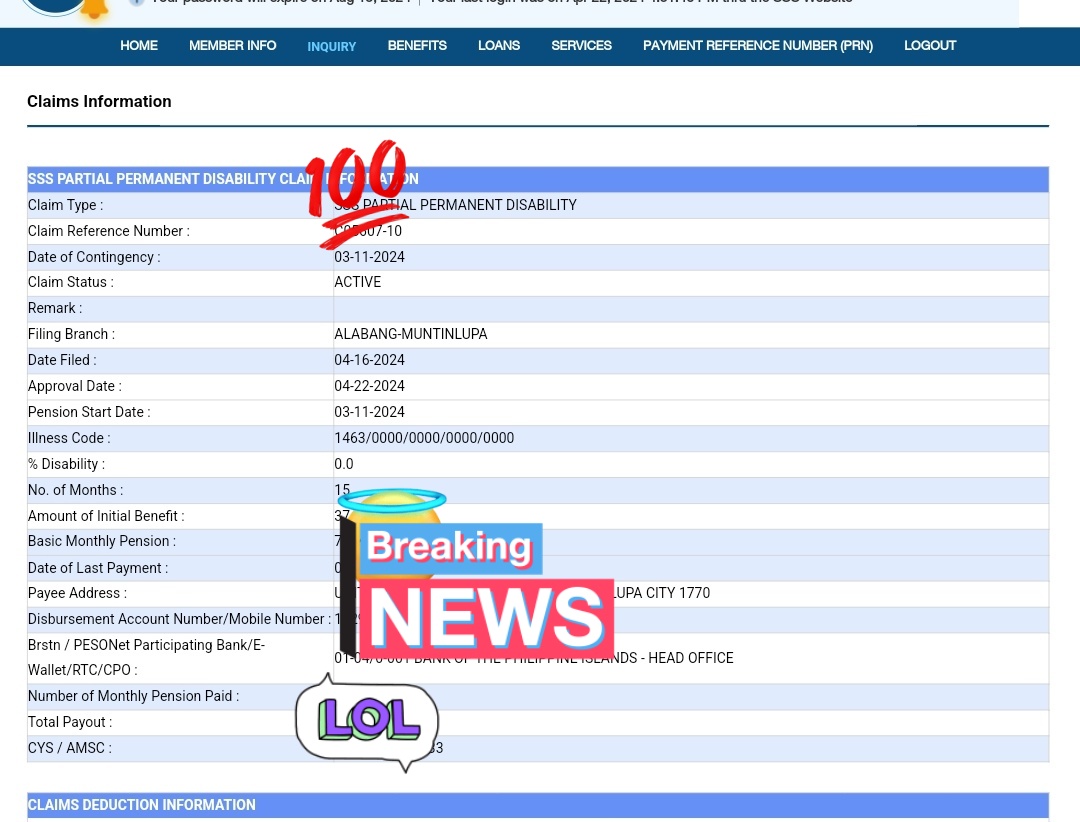The width and height of the screenshot is (1080, 822).
Task: Open the BENEFITS menu
Action: tap(417, 45)
